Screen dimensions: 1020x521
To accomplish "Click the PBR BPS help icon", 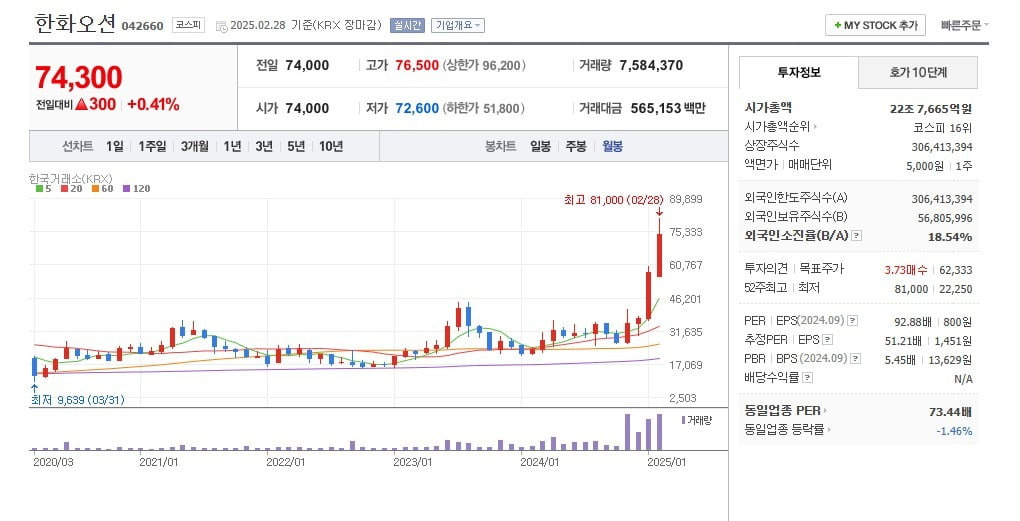I will coord(855,358).
